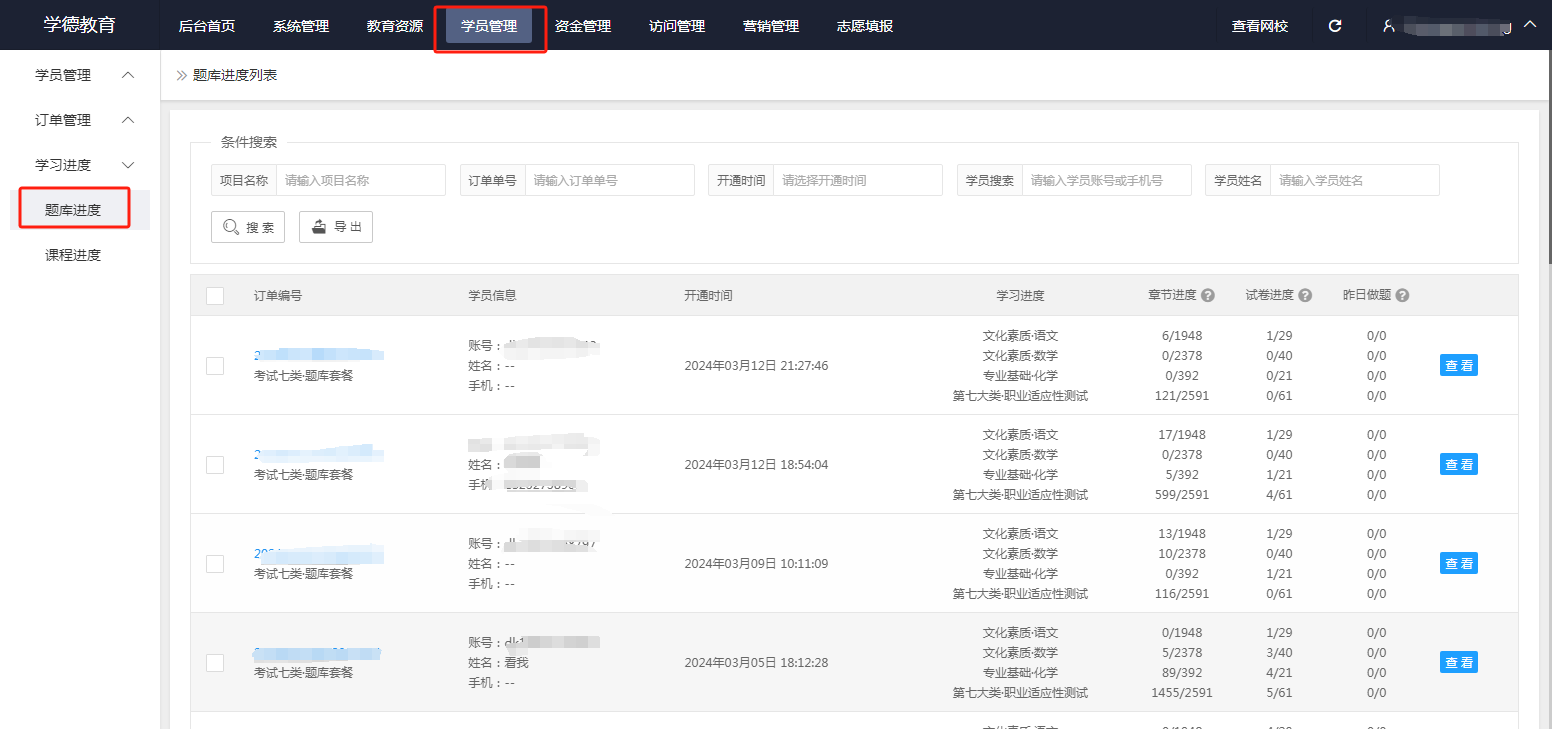This screenshot has width=1552, height=729.
Task: Click the date 2024年03月09日 10:11:09
Action: pos(756,564)
